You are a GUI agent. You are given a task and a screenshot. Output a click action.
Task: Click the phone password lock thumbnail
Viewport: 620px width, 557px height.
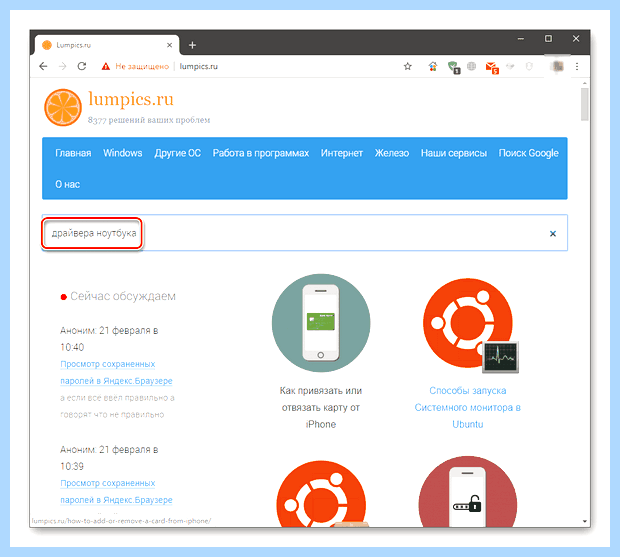(468, 492)
